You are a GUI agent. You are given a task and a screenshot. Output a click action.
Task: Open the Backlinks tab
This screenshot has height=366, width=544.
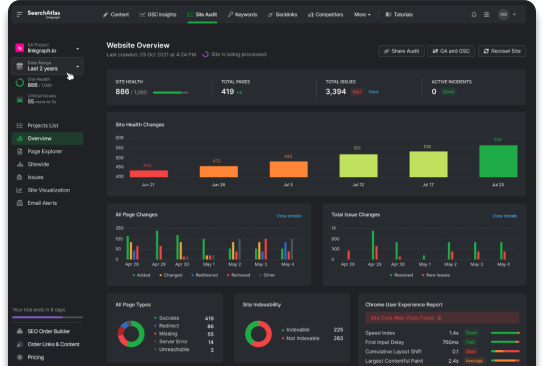click(x=282, y=15)
